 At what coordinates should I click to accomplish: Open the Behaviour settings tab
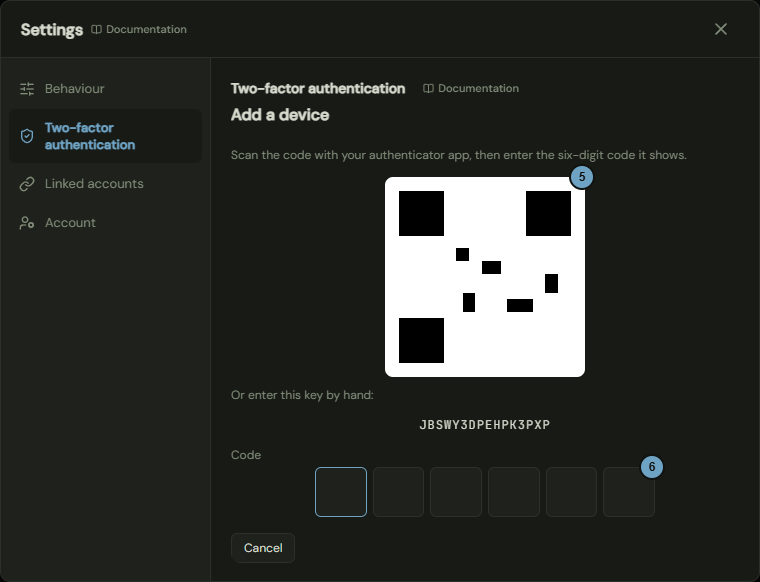pos(105,89)
